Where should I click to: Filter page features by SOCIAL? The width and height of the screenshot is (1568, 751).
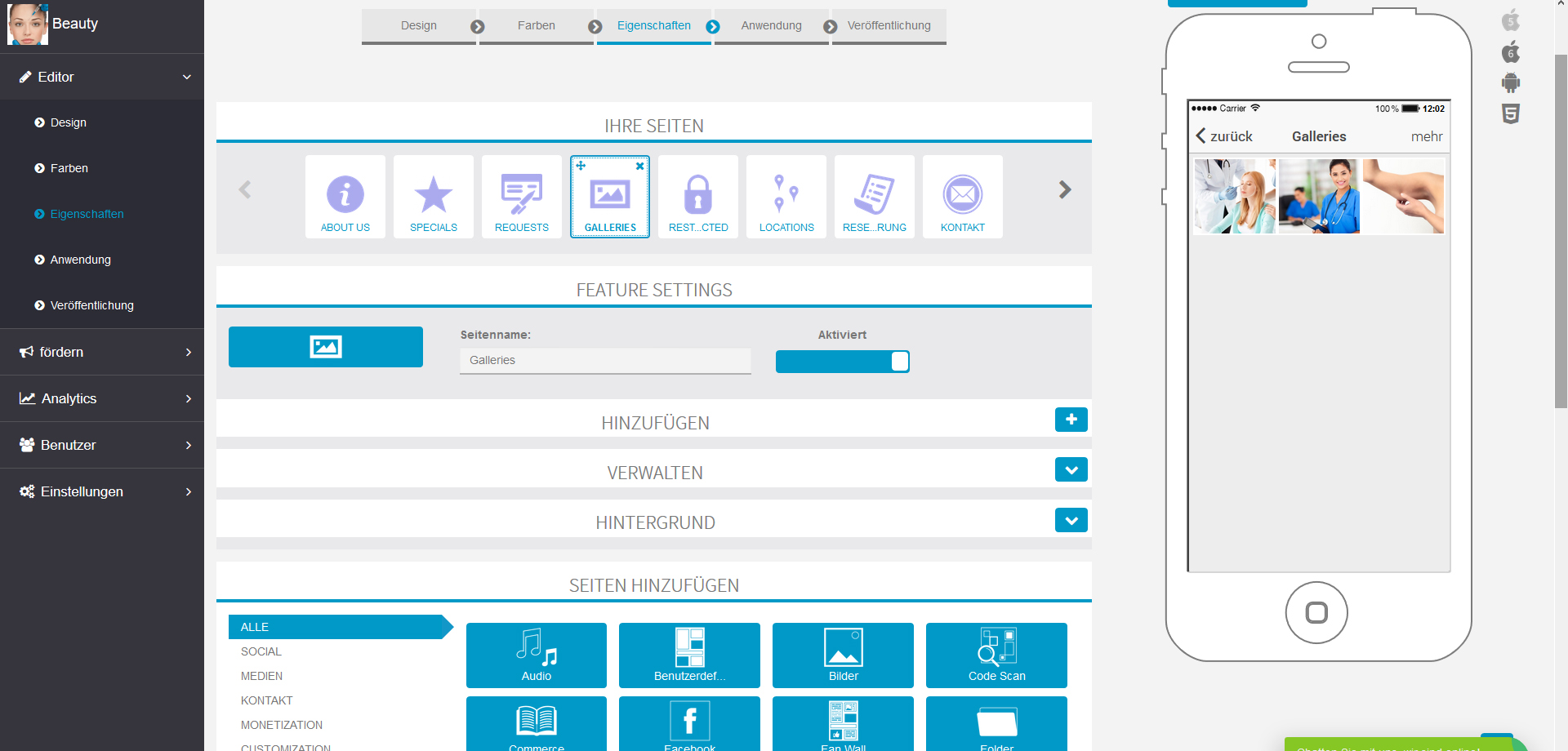pos(261,651)
